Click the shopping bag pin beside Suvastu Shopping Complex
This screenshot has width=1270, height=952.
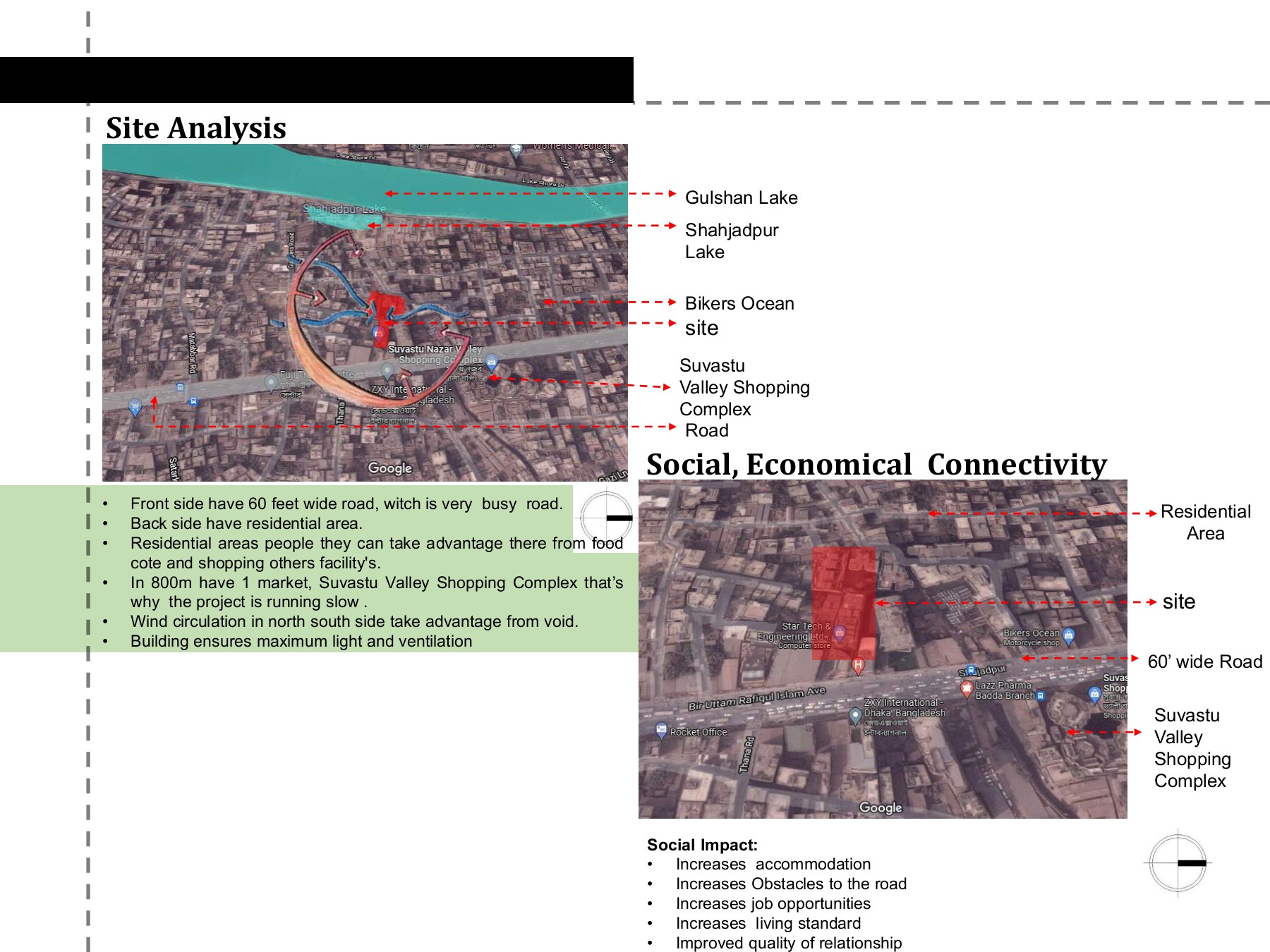coord(1094,692)
